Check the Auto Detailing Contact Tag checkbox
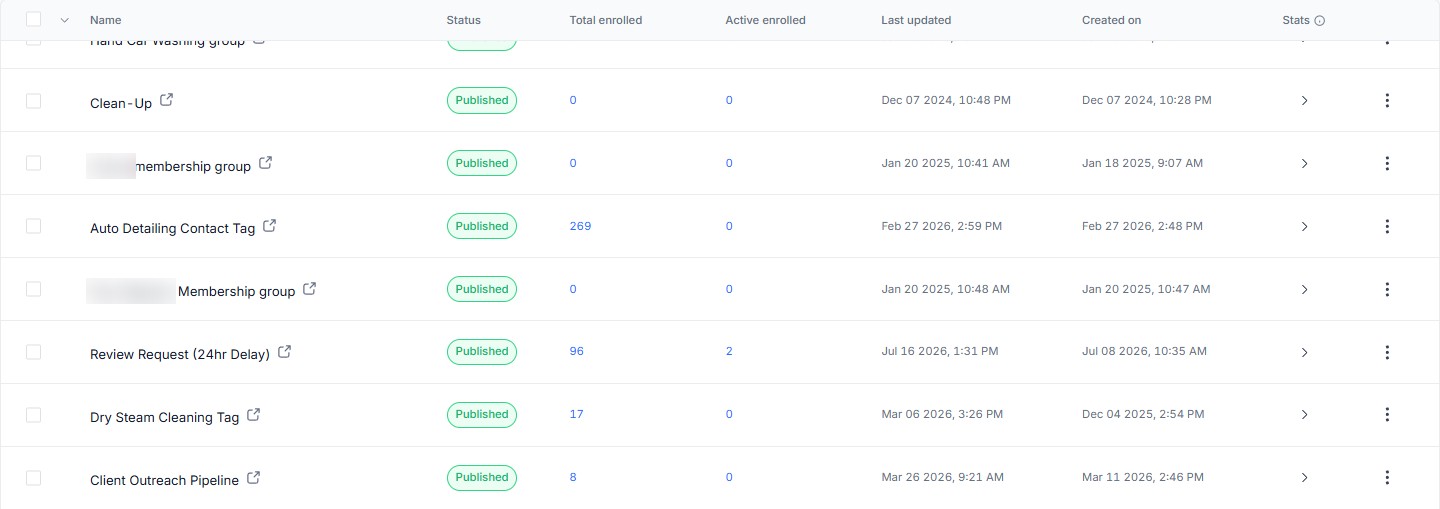Image resolution: width=1440 pixels, height=509 pixels. [34, 227]
